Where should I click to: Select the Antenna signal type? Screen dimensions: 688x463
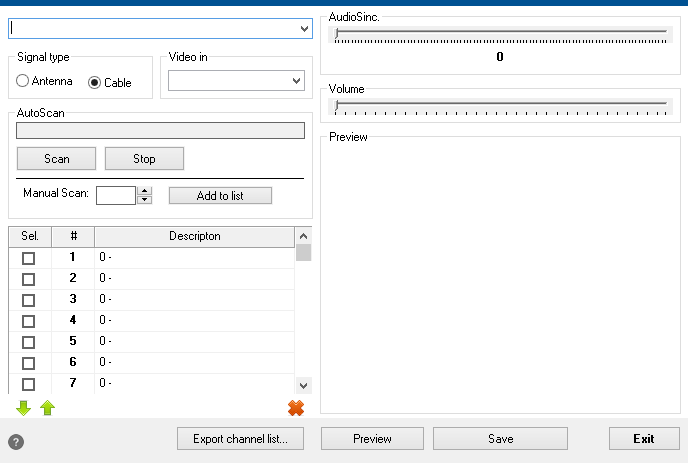[23, 82]
